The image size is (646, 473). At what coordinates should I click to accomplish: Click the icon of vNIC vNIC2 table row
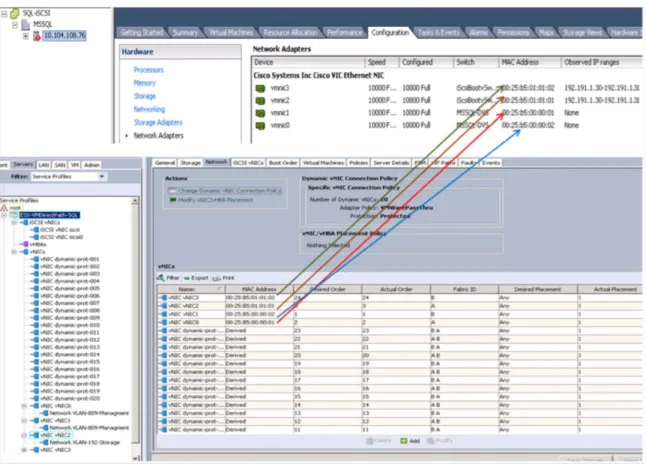163,306
